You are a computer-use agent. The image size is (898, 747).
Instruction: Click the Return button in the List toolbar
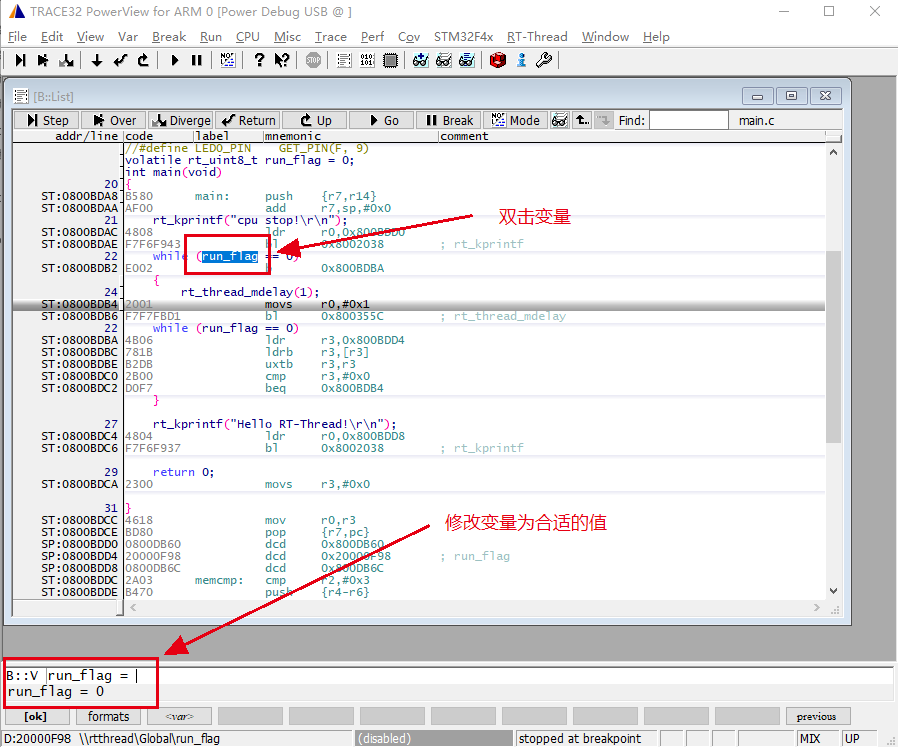tap(248, 120)
